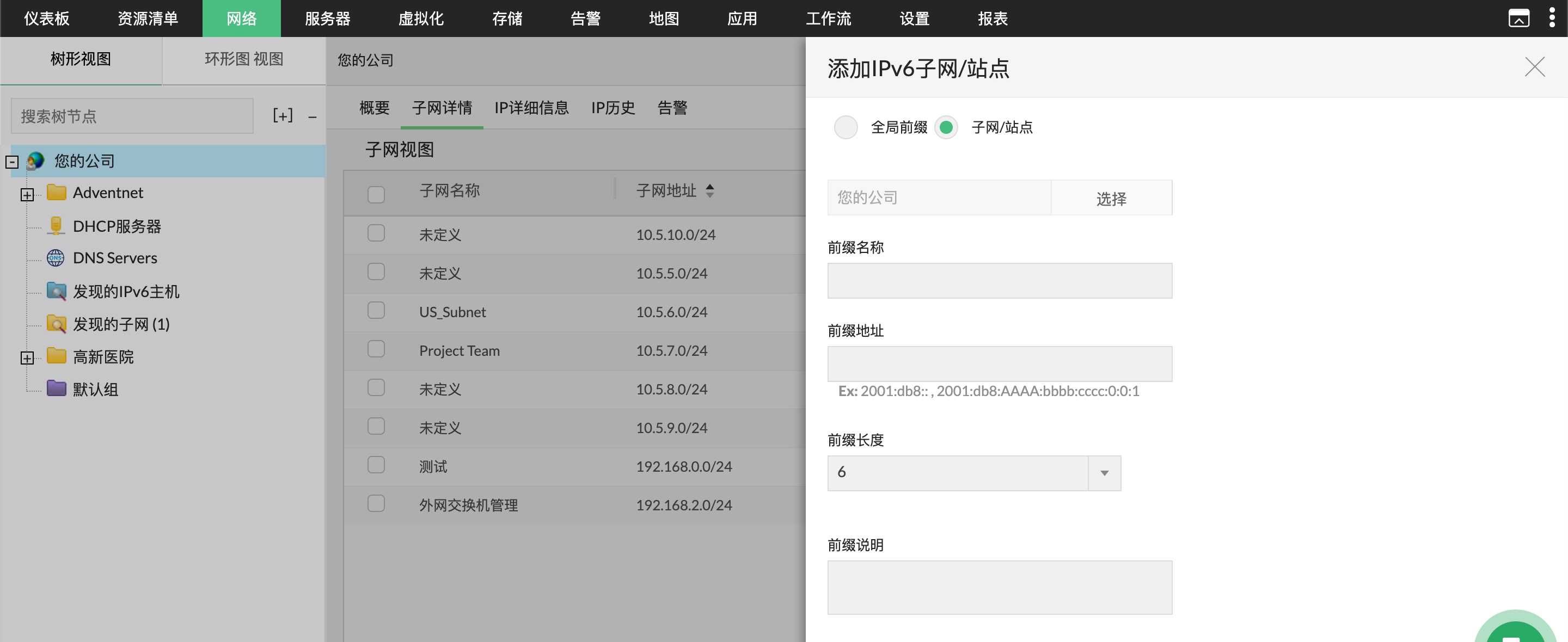Screen dimensions: 1568x642
Task: Click the purple 默认组 folder icon
Action: pyautogui.click(x=57, y=388)
